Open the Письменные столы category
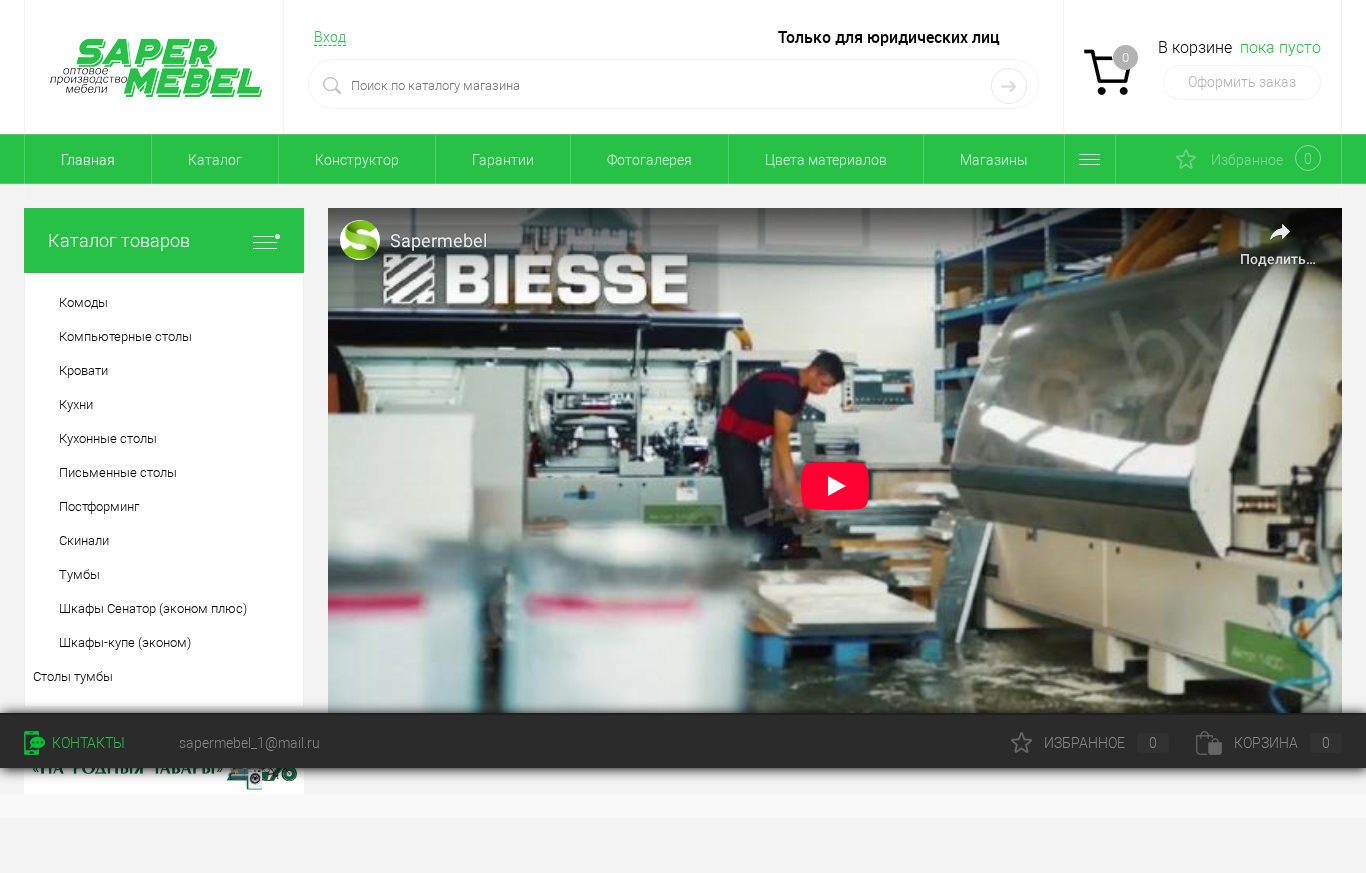Screen dimensions: 1366x873 (x=118, y=473)
